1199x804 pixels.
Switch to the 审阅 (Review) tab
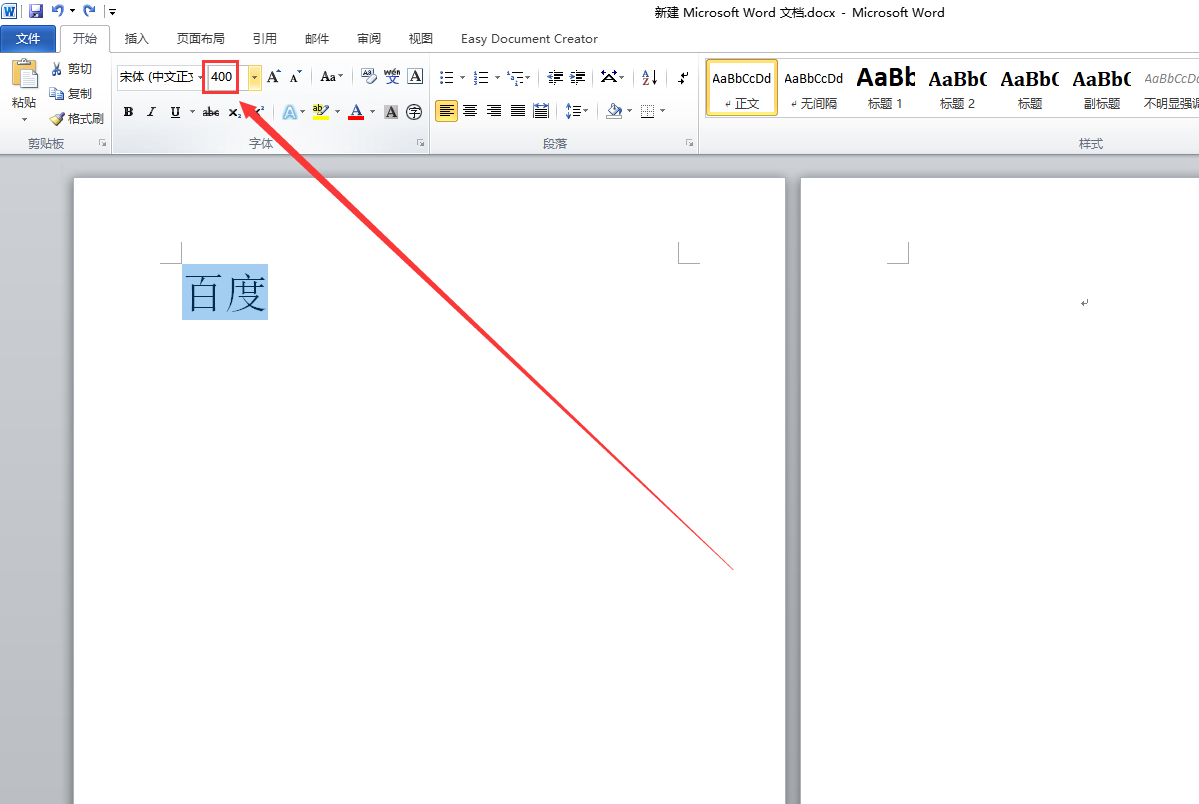[369, 38]
